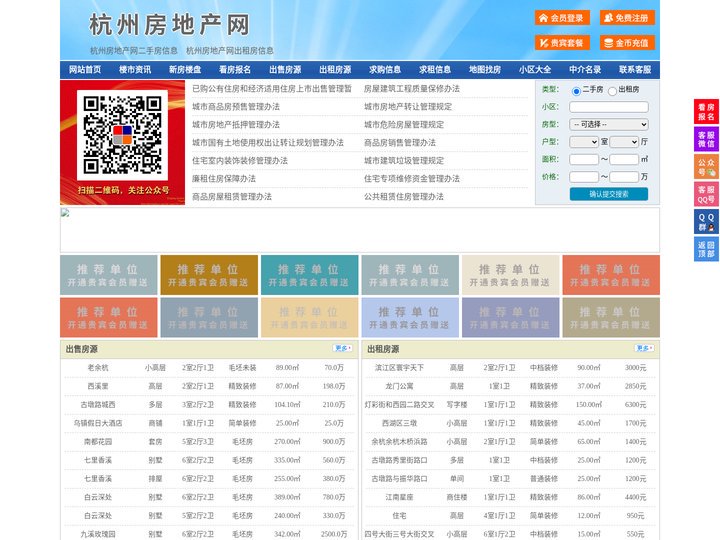
Task: Open link 商品房屋租赁管理办法
Action: click(x=232, y=197)
